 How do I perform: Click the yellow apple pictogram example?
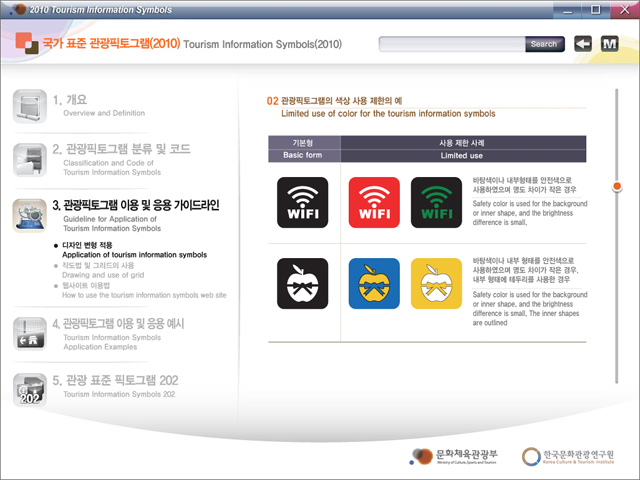pos(437,283)
